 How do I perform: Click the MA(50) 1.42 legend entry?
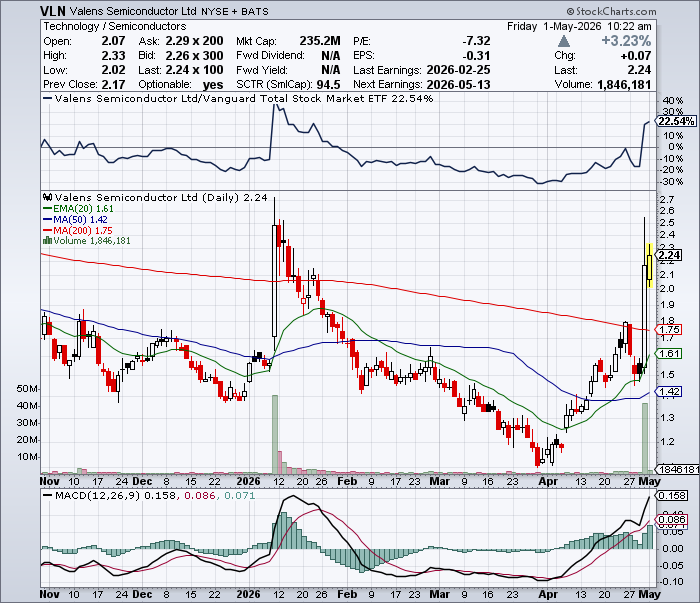[75, 220]
